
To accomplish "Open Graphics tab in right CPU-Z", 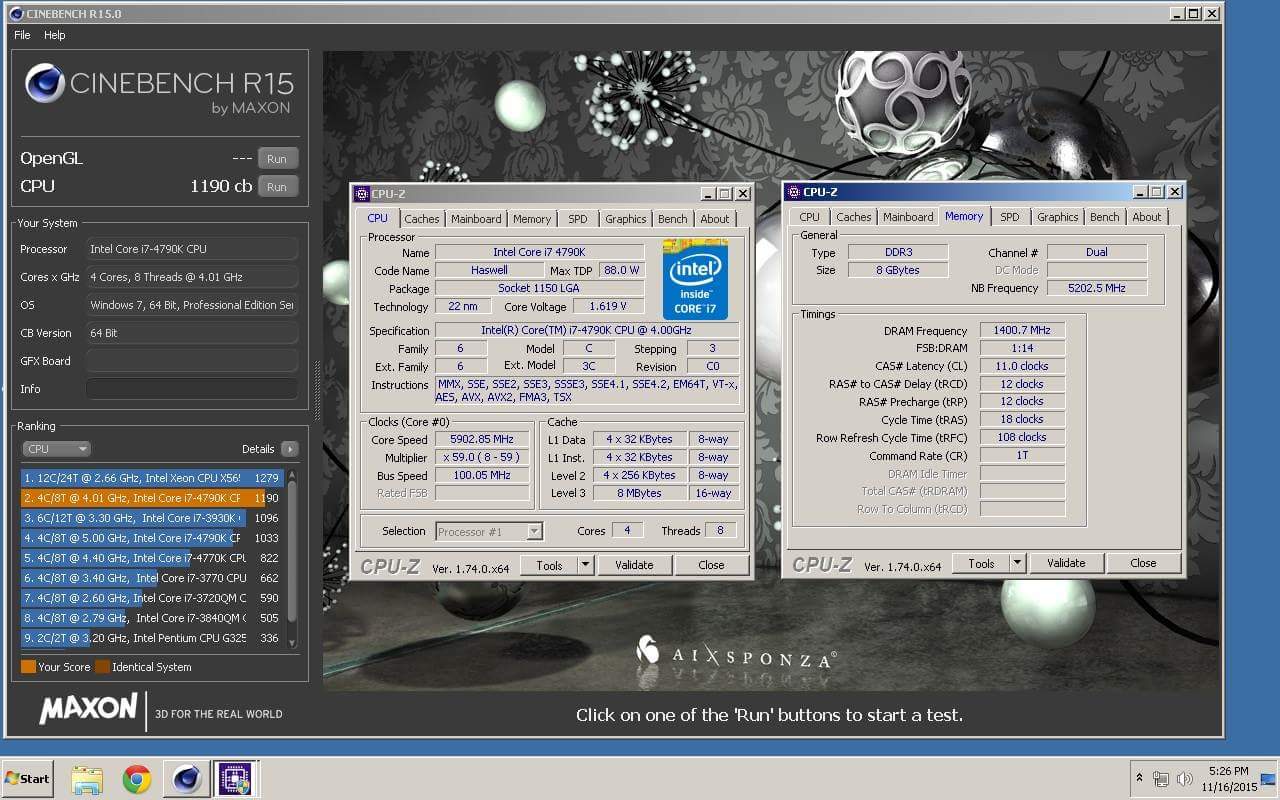I will point(1058,217).
